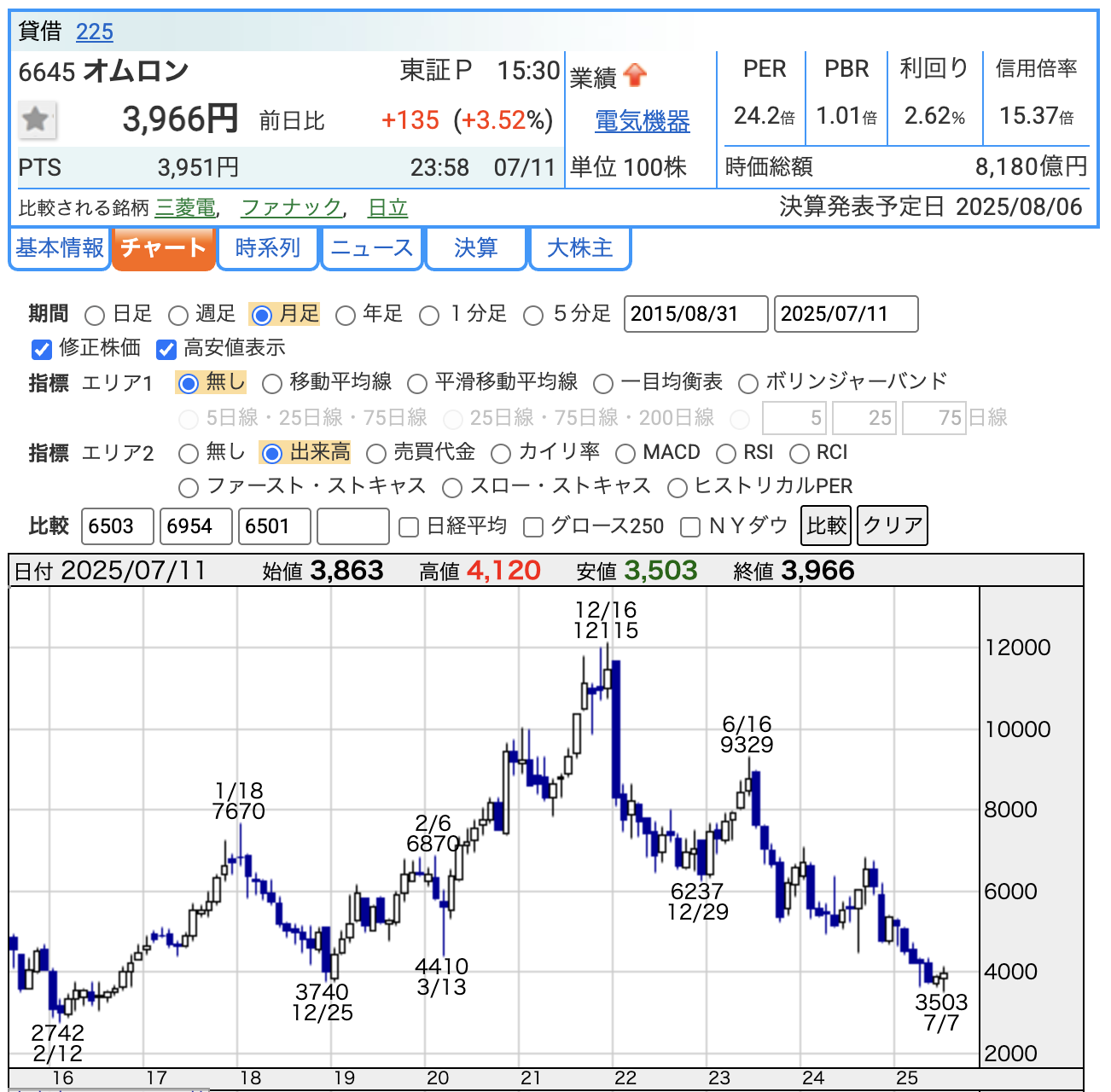
Task: Click comparison code field containing 6501
Action: click(x=275, y=526)
